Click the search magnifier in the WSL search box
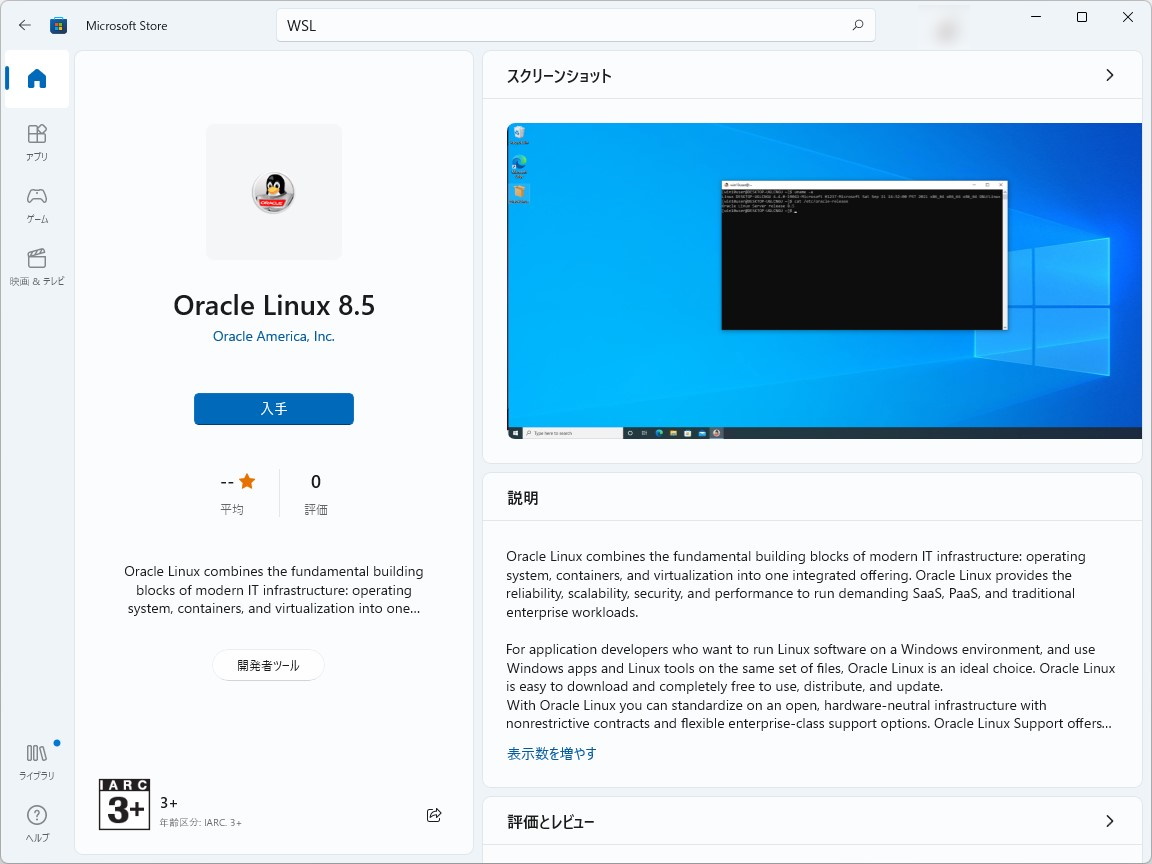 point(857,25)
